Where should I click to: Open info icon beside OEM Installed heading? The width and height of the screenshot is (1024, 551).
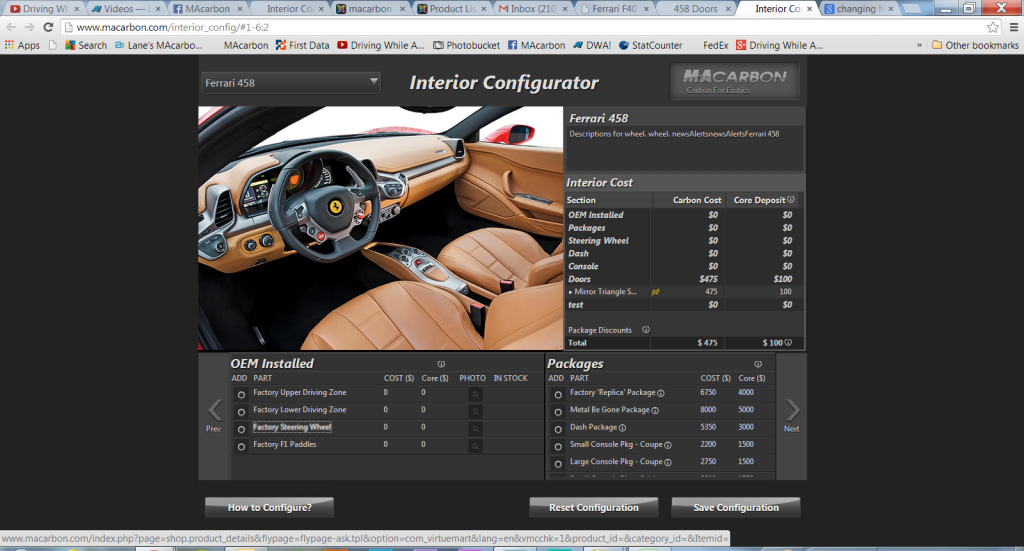(441, 364)
